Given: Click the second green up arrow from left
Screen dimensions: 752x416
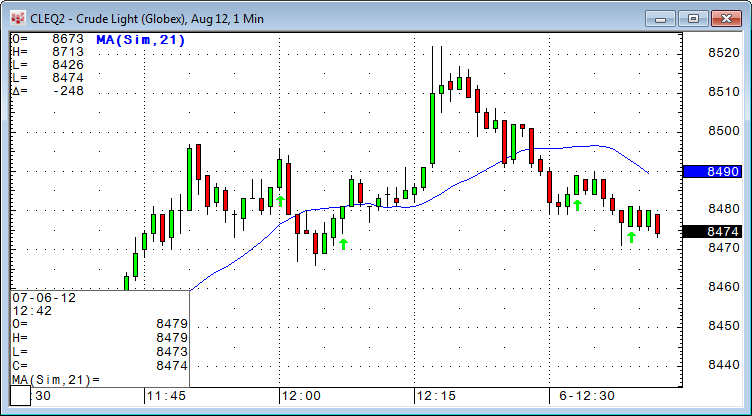Looking at the screenshot, I should pos(343,243).
